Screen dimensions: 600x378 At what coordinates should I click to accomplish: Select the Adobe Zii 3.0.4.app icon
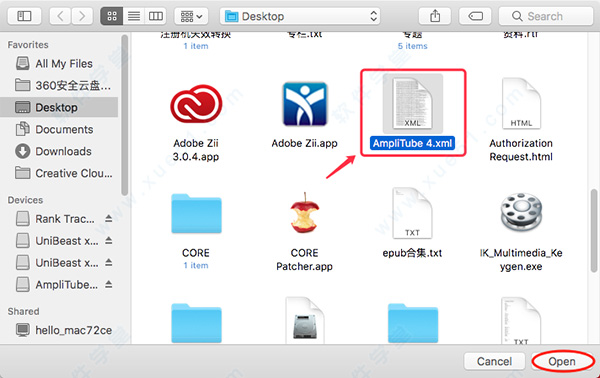196,104
